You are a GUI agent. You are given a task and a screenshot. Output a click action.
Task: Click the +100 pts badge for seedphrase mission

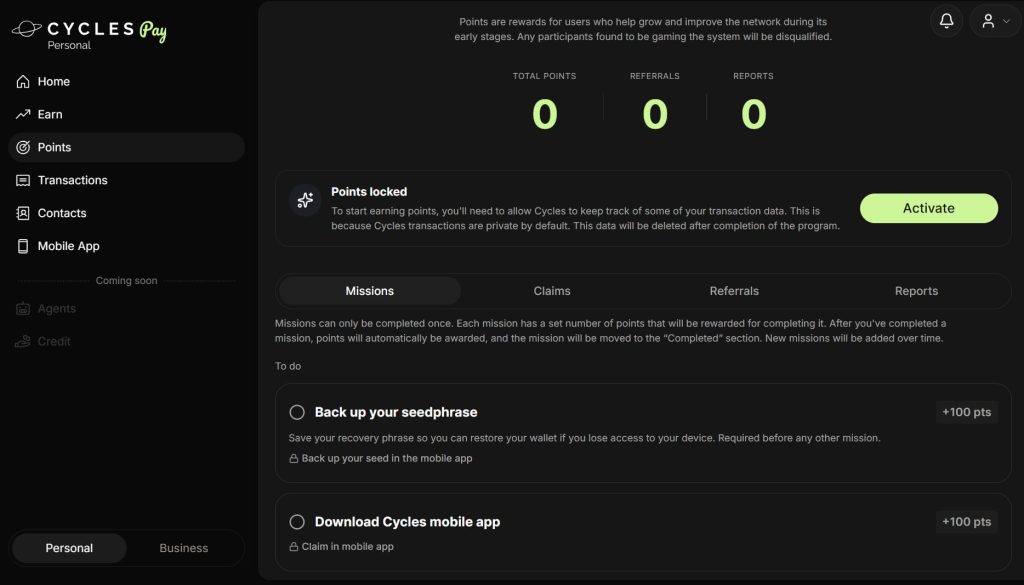[967, 413]
